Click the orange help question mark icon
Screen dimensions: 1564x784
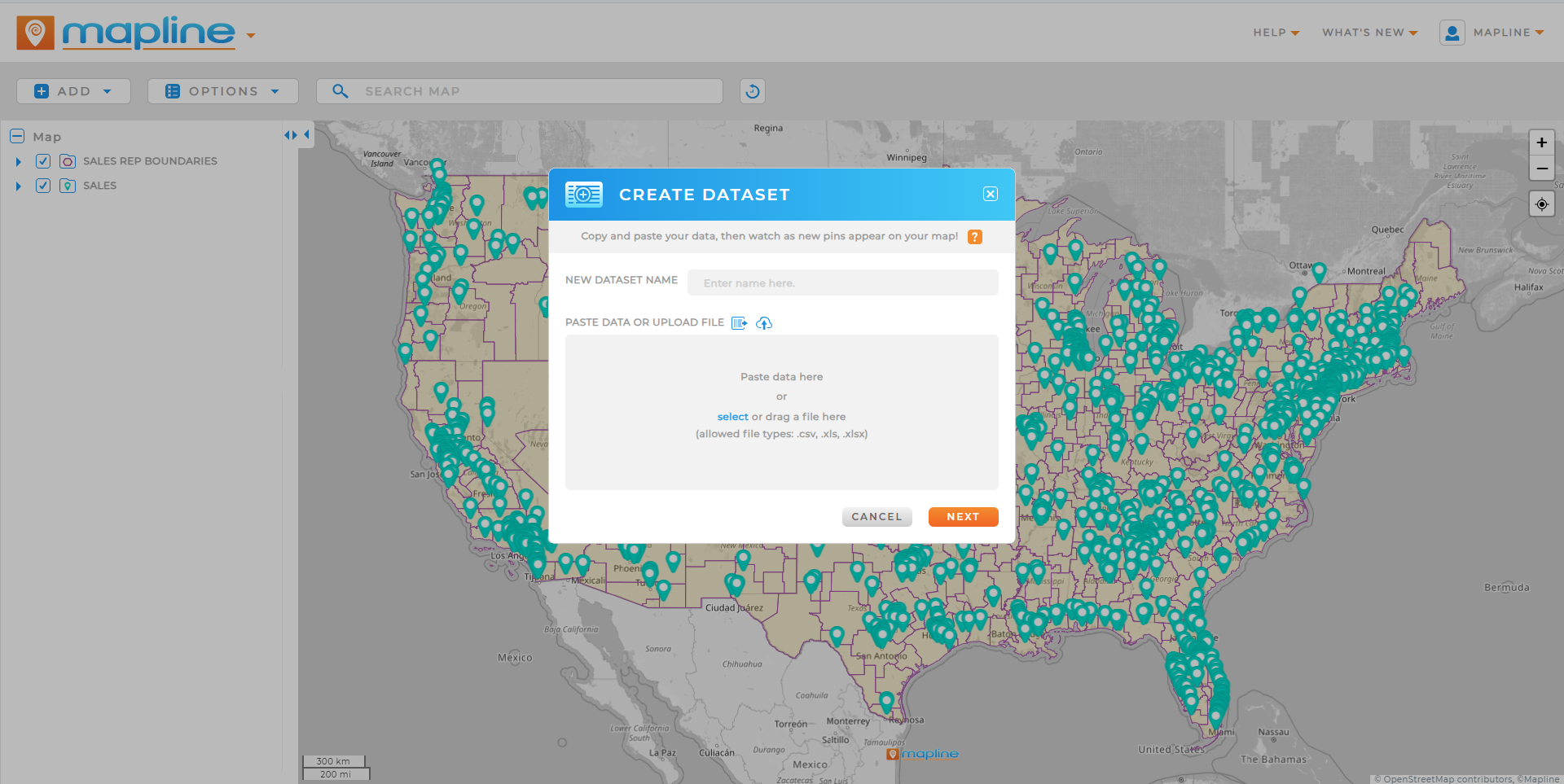click(975, 237)
